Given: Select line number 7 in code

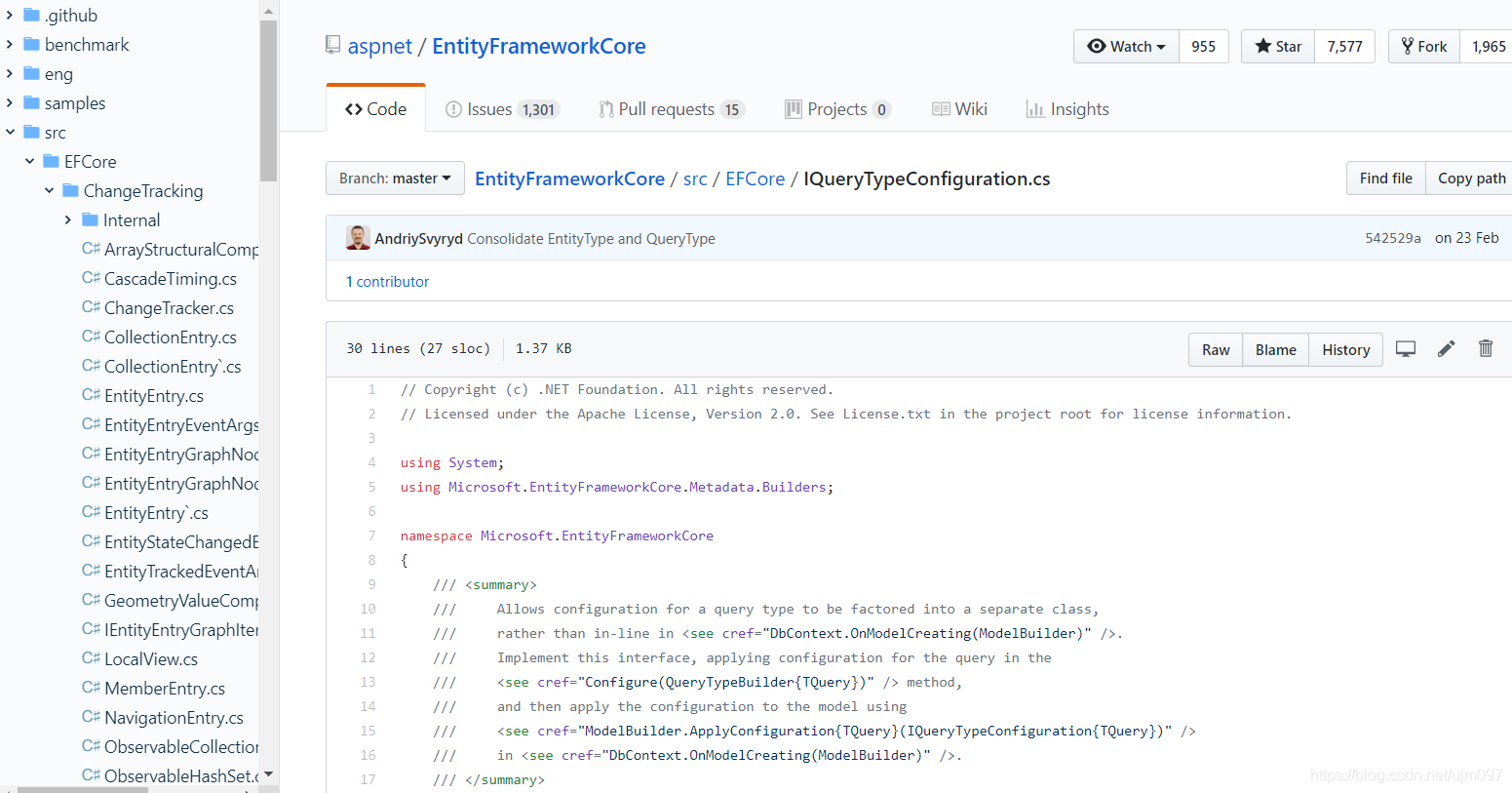Looking at the screenshot, I should (371, 535).
